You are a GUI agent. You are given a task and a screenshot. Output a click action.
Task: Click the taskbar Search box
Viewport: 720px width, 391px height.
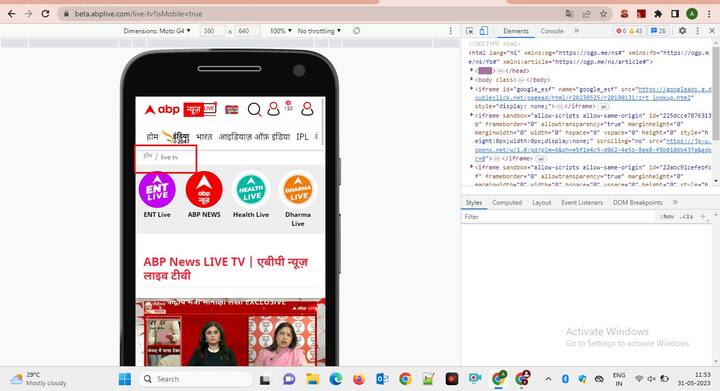coord(195,379)
